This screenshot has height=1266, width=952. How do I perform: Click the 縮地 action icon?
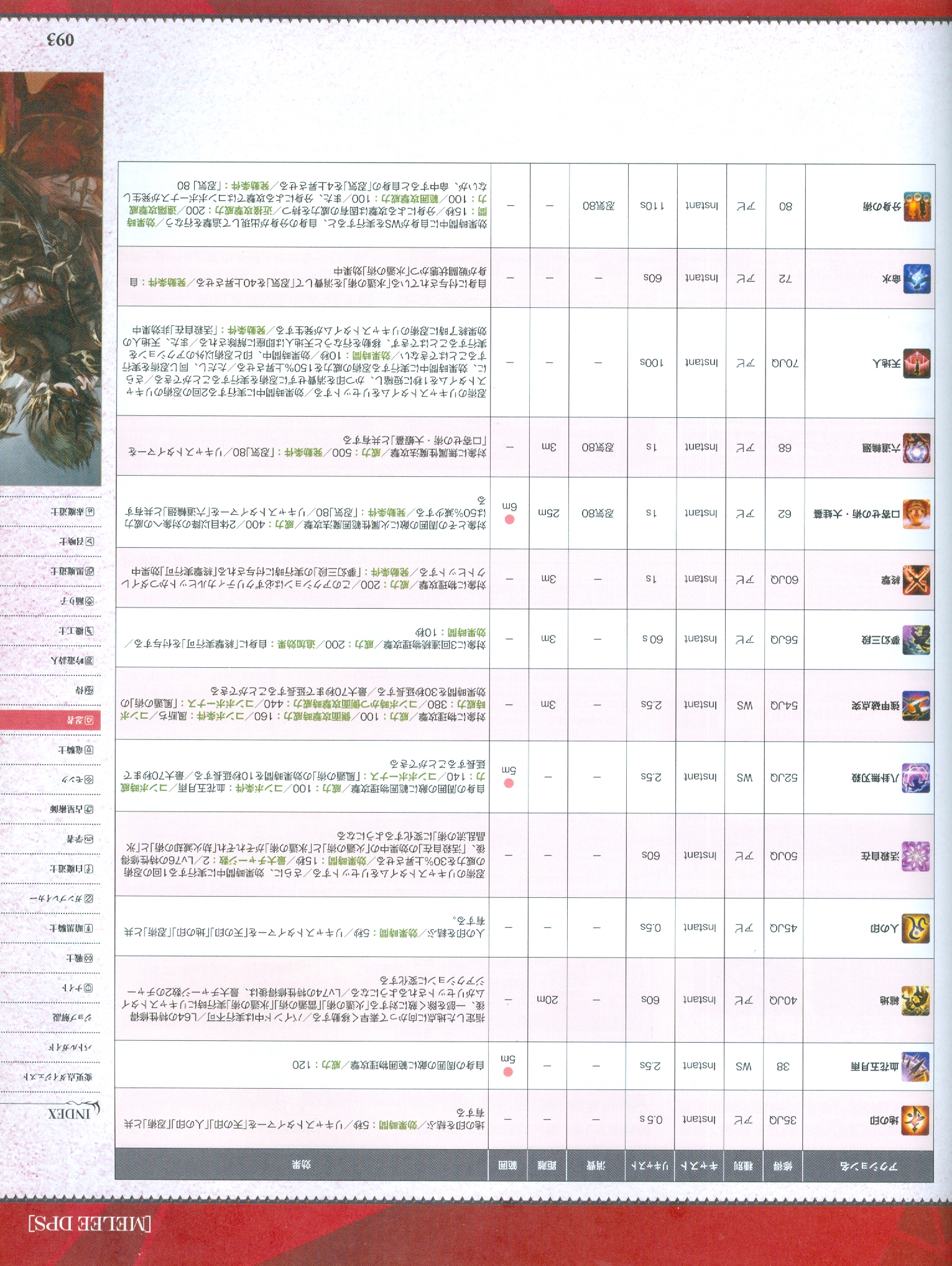tap(917, 1000)
